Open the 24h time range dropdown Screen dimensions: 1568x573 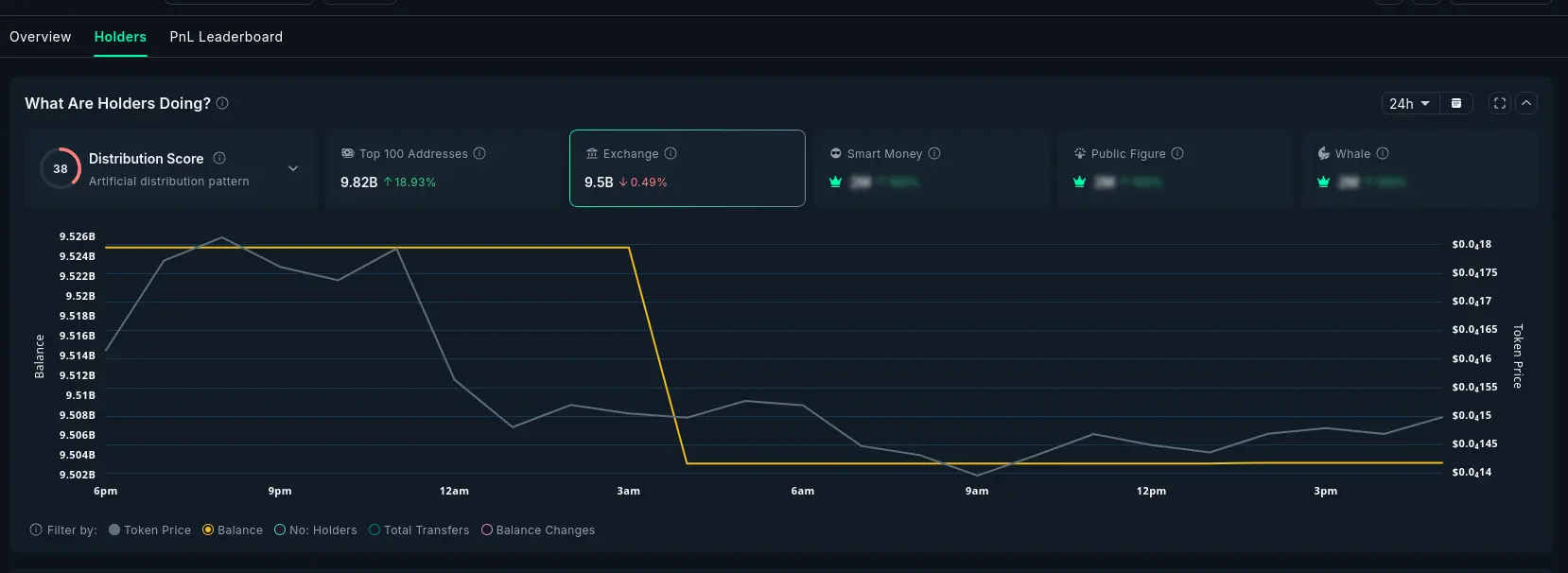pyautogui.click(x=1410, y=103)
